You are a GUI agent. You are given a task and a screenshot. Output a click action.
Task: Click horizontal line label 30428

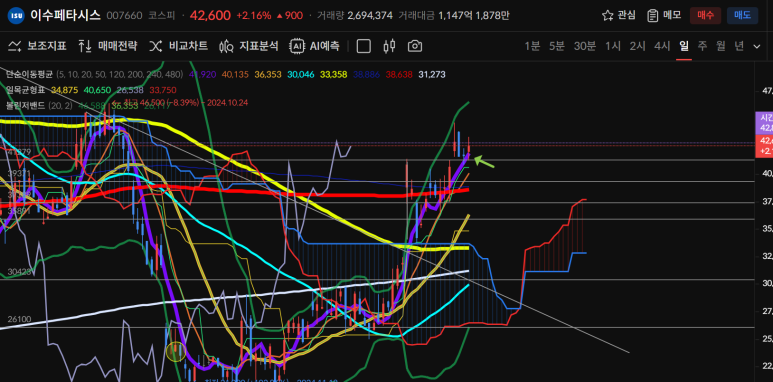pos(20,272)
